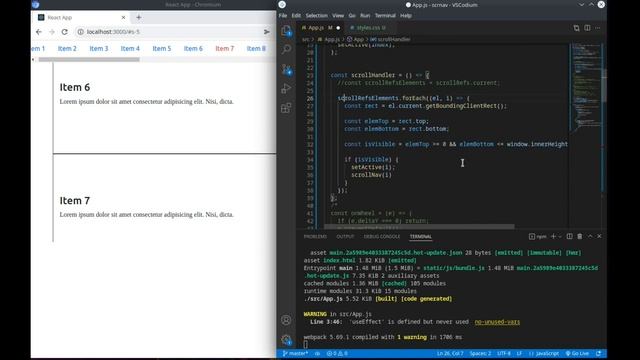The width and height of the screenshot is (640, 360).
Task: Click Item 5 nav link in browser
Action: coord(162,49)
